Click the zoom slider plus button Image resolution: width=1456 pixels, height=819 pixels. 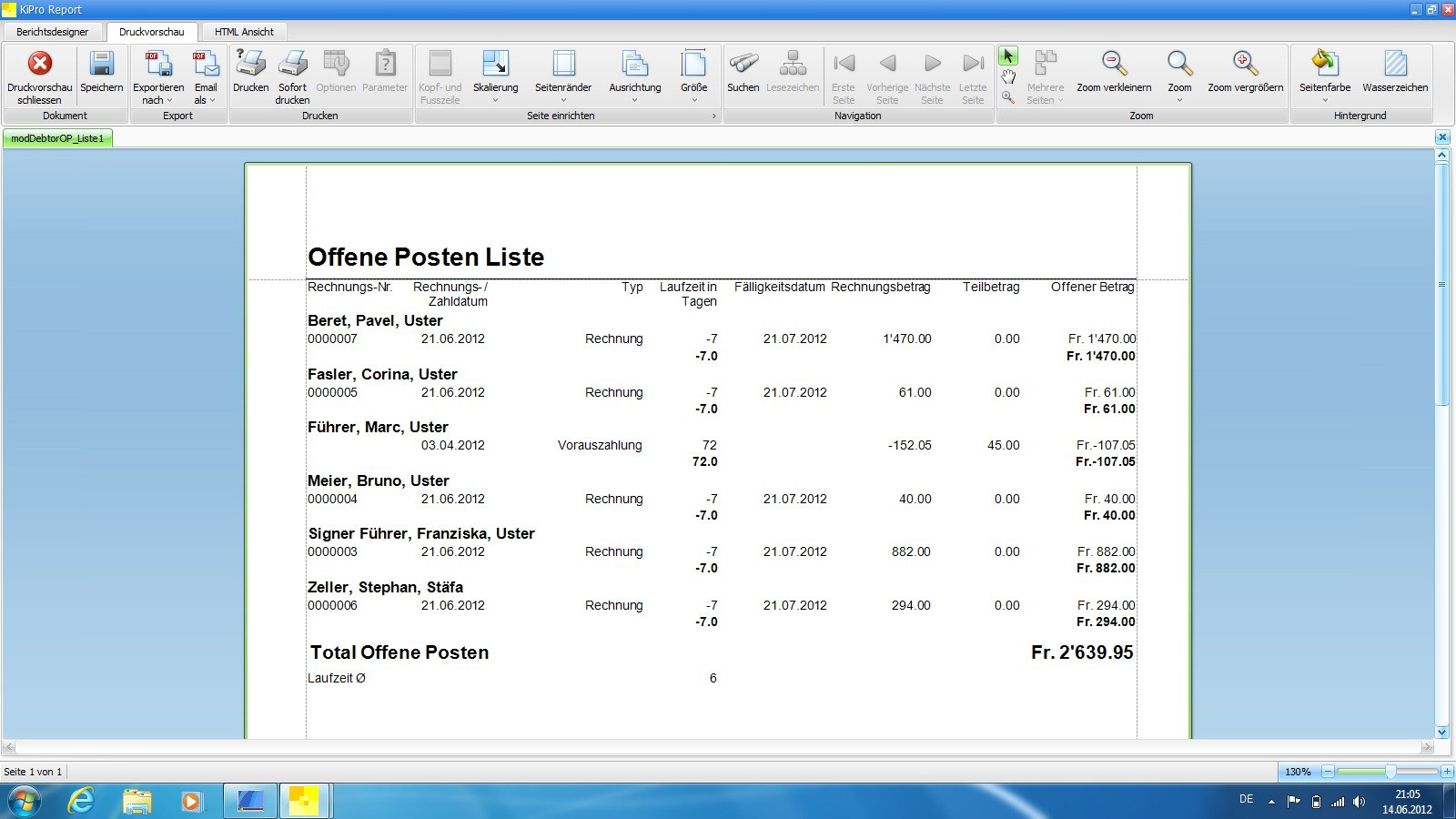tap(1447, 772)
